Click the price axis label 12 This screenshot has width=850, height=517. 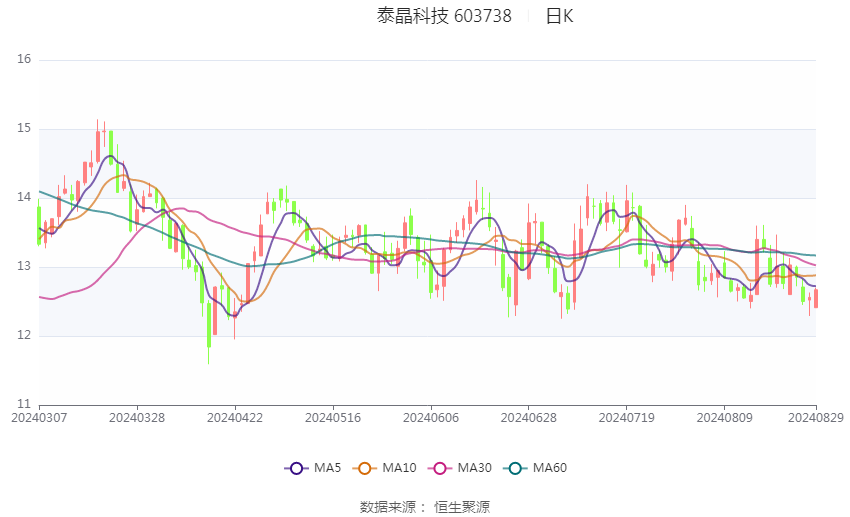24,335
